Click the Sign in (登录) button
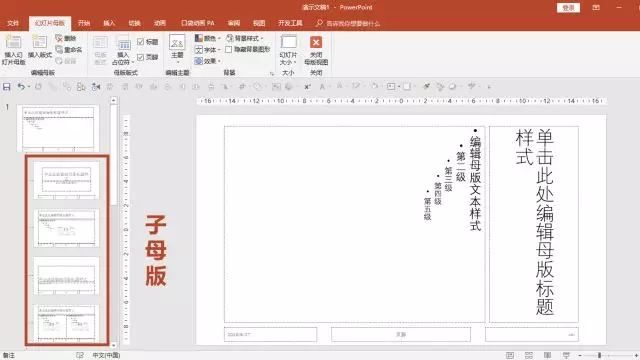Image resolution: width=640 pixels, height=360 pixels. tap(568, 8)
